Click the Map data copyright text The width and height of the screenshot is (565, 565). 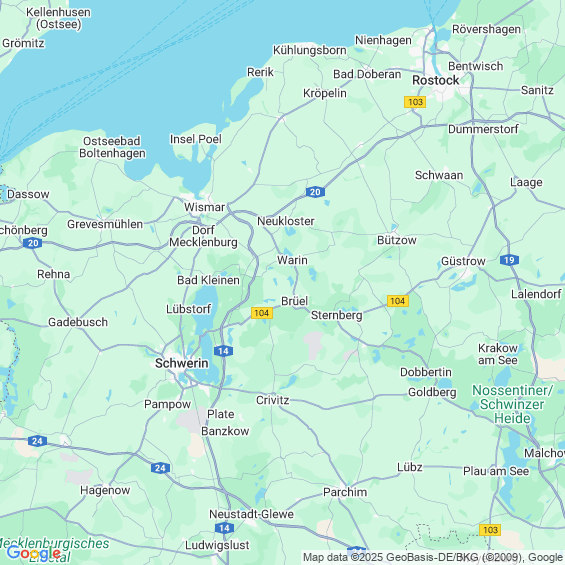tap(433, 557)
